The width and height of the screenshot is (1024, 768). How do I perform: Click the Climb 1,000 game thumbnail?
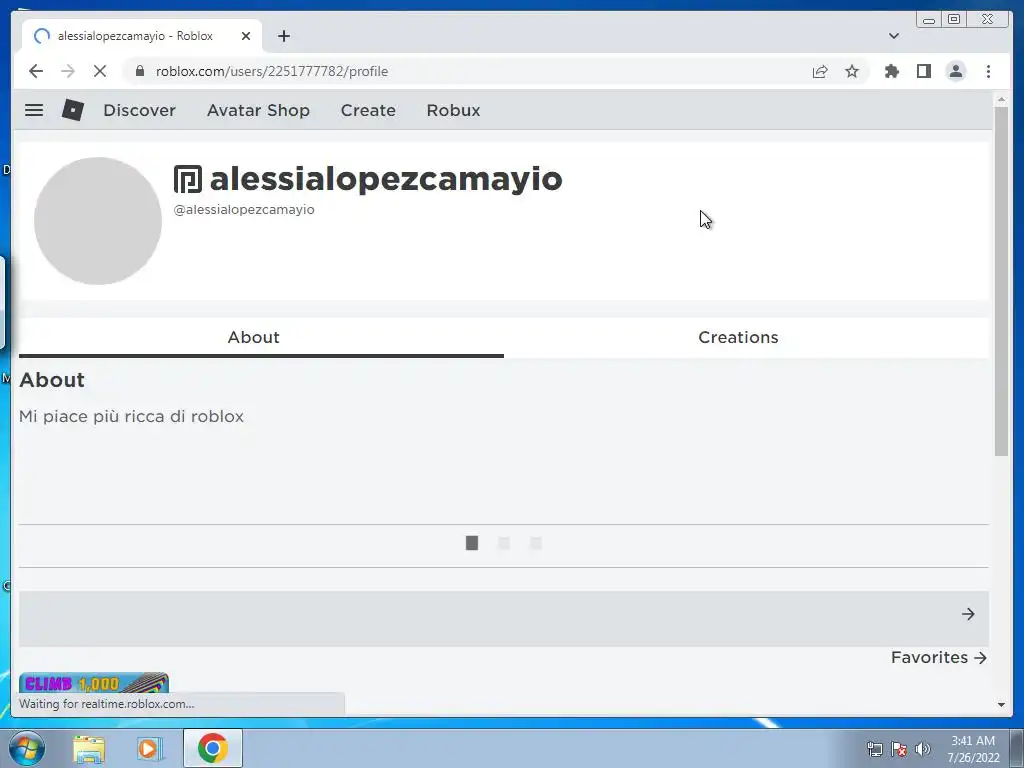pyautogui.click(x=94, y=683)
